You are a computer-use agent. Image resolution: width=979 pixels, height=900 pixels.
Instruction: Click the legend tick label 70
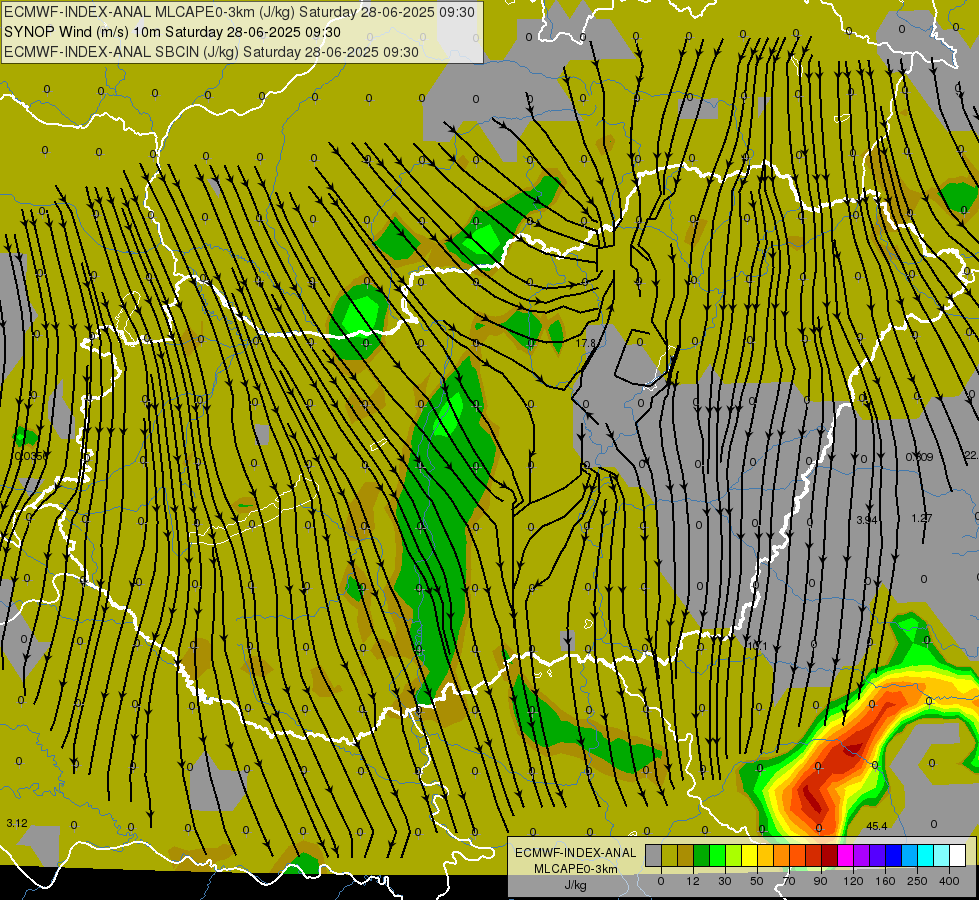[789, 881]
